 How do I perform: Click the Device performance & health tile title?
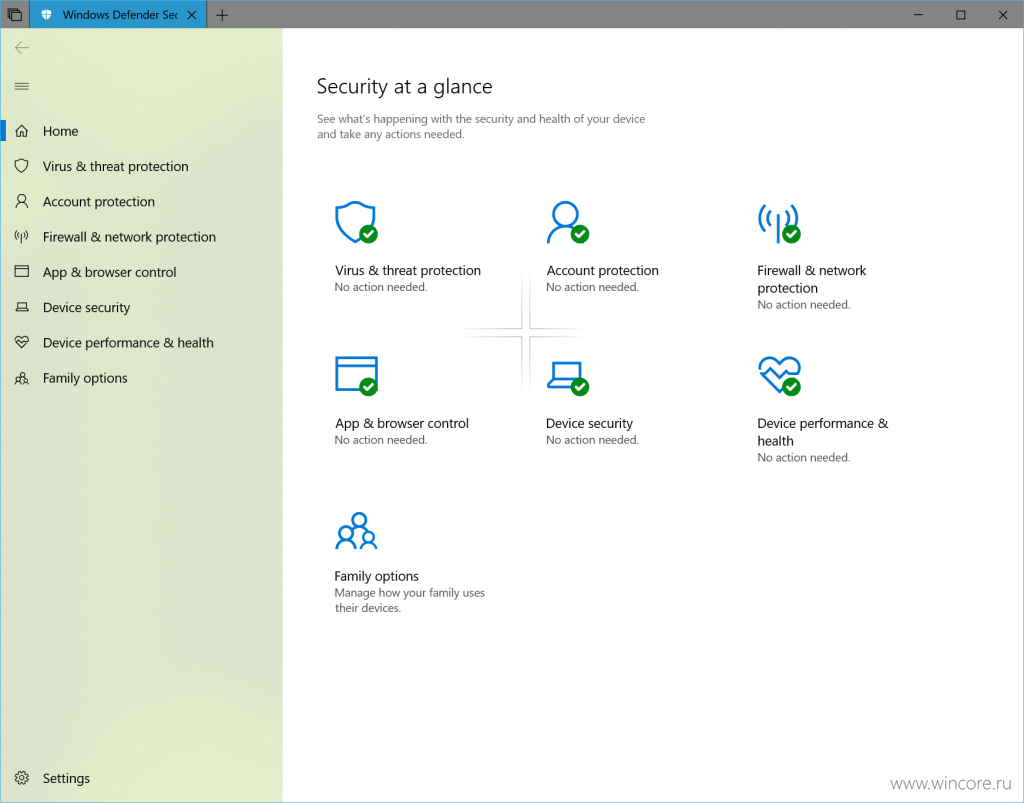823,432
